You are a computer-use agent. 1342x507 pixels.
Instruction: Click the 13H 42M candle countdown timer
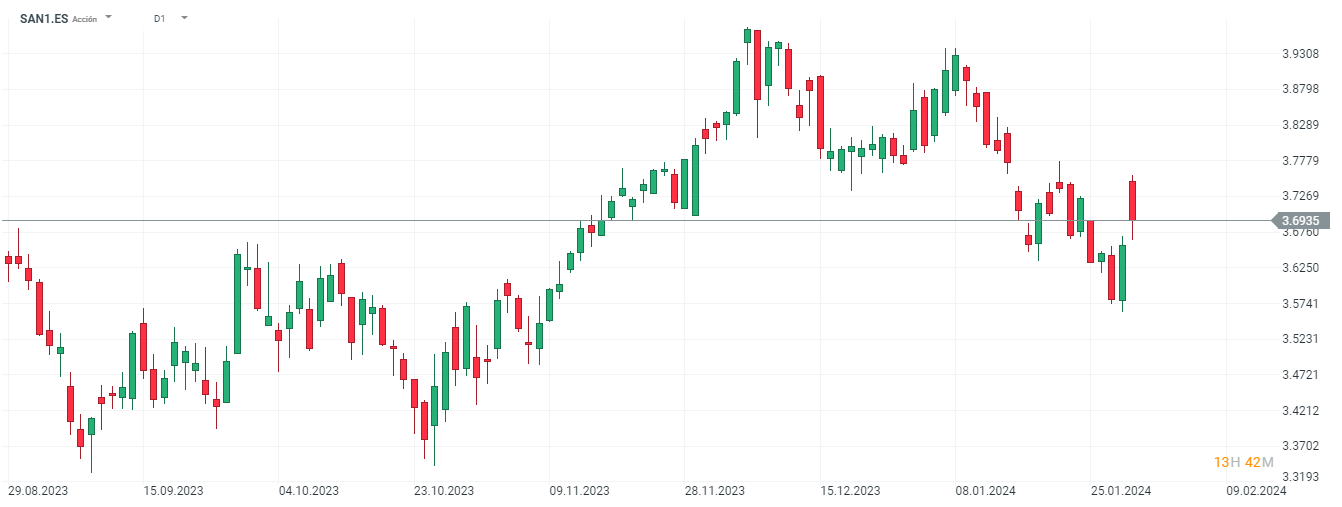tap(1243, 461)
